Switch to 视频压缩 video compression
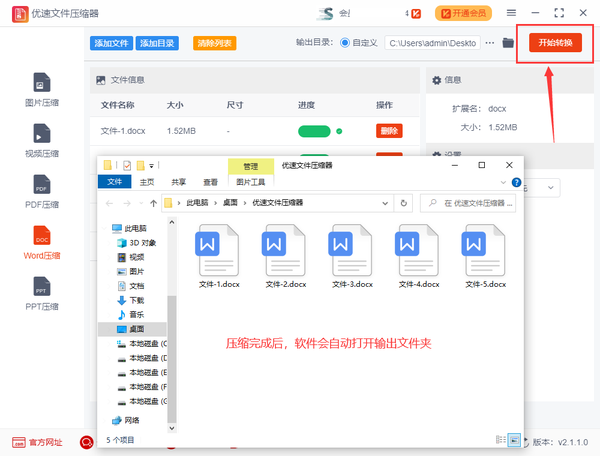Image resolution: width=600 pixels, height=456 pixels. click(x=42, y=140)
